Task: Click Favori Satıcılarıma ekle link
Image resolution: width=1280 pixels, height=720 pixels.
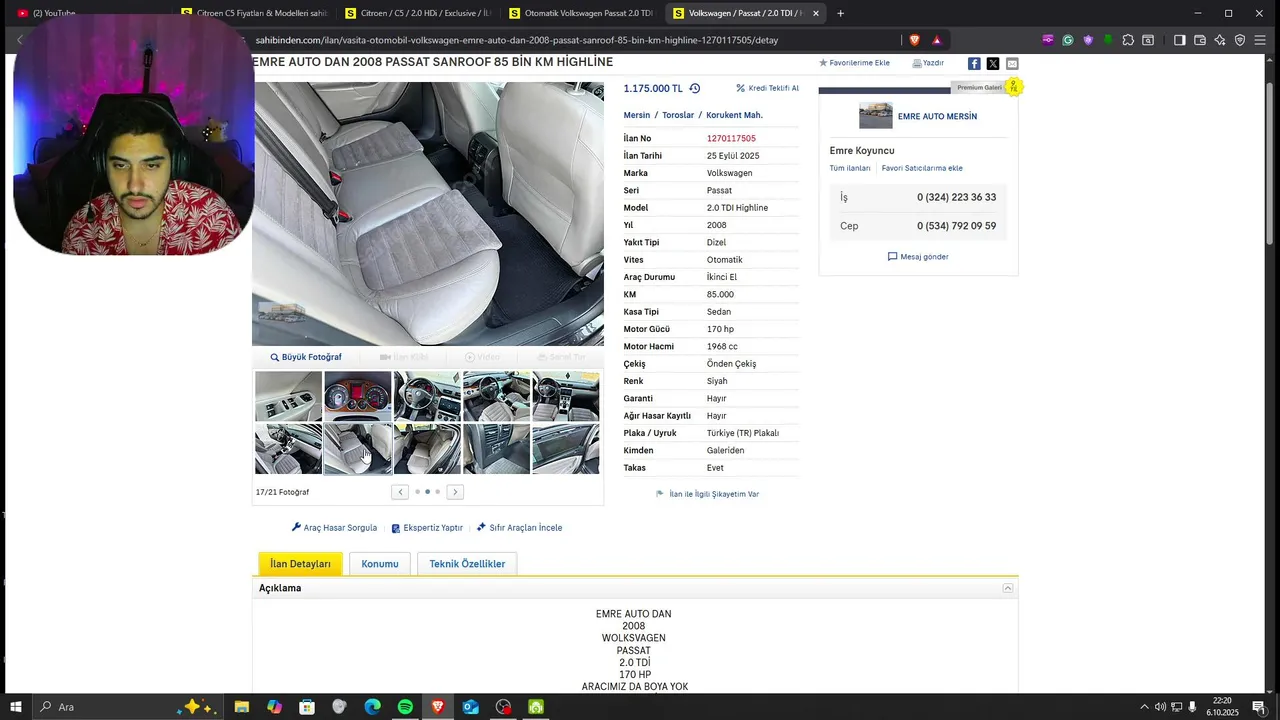Action: click(x=922, y=168)
